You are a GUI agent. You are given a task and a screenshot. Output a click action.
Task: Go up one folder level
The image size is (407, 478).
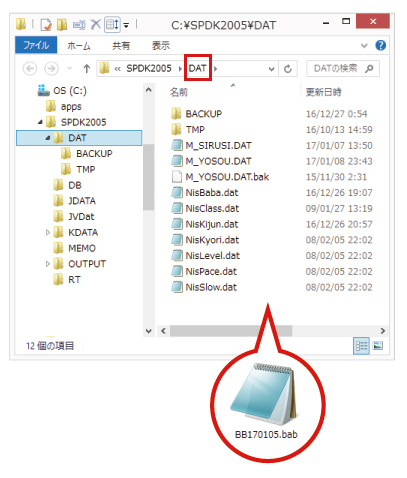click(x=87, y=69)
